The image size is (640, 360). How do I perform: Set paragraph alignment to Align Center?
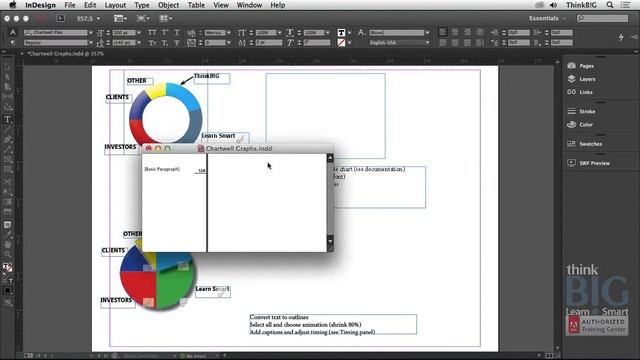point(455,32)
